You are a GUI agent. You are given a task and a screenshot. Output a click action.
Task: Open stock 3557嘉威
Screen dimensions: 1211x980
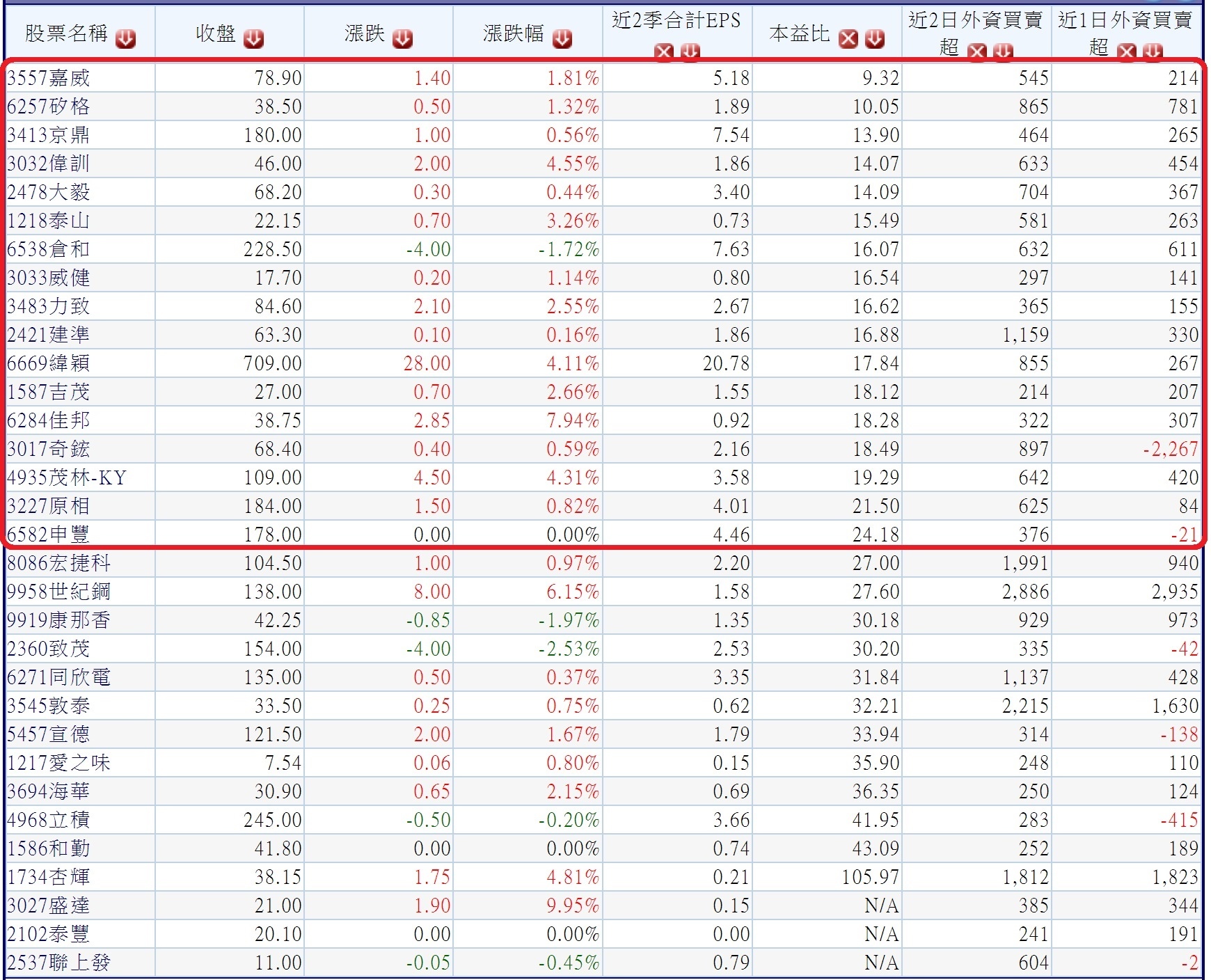point(49,78)
